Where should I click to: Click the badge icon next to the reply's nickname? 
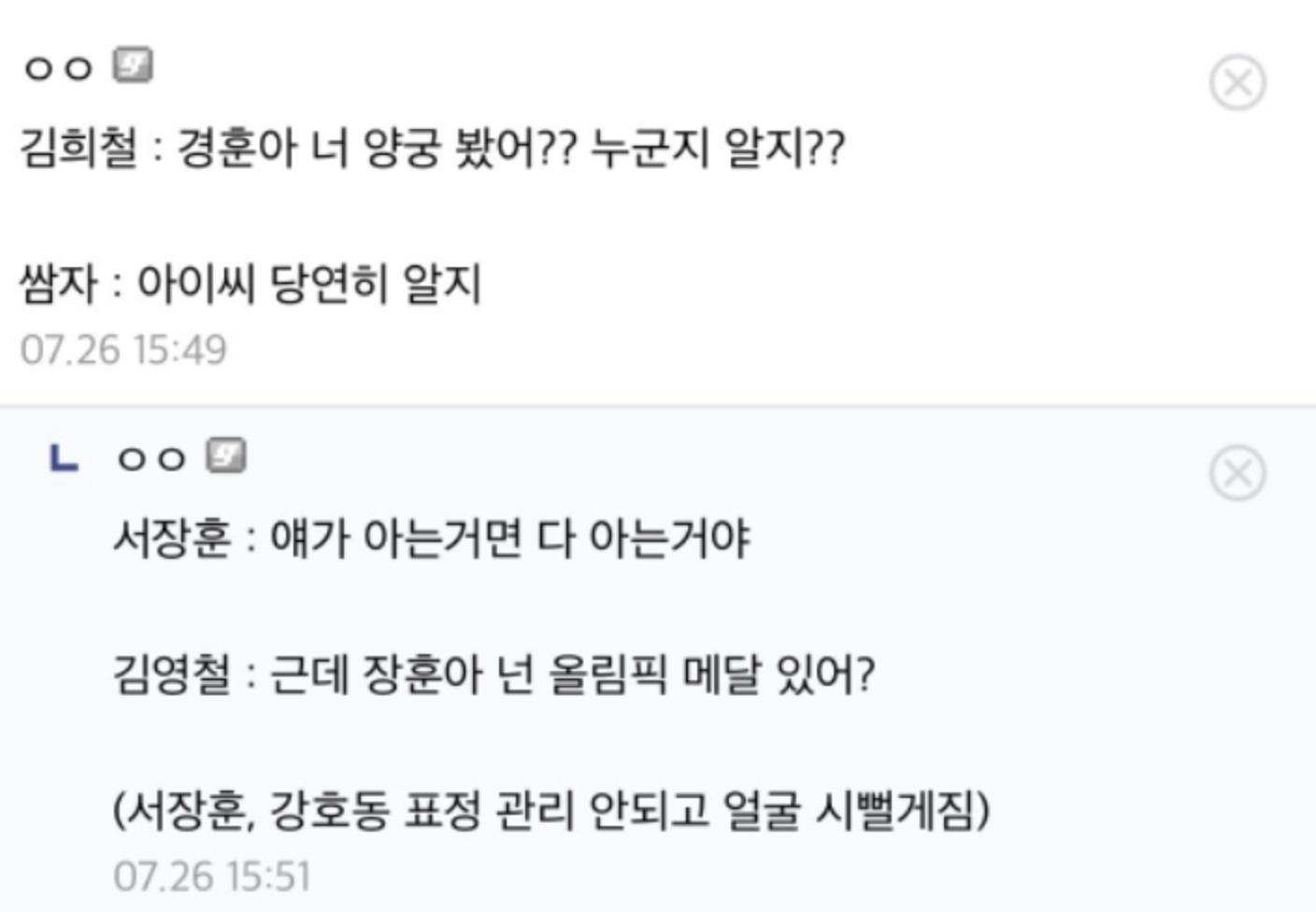226,456
